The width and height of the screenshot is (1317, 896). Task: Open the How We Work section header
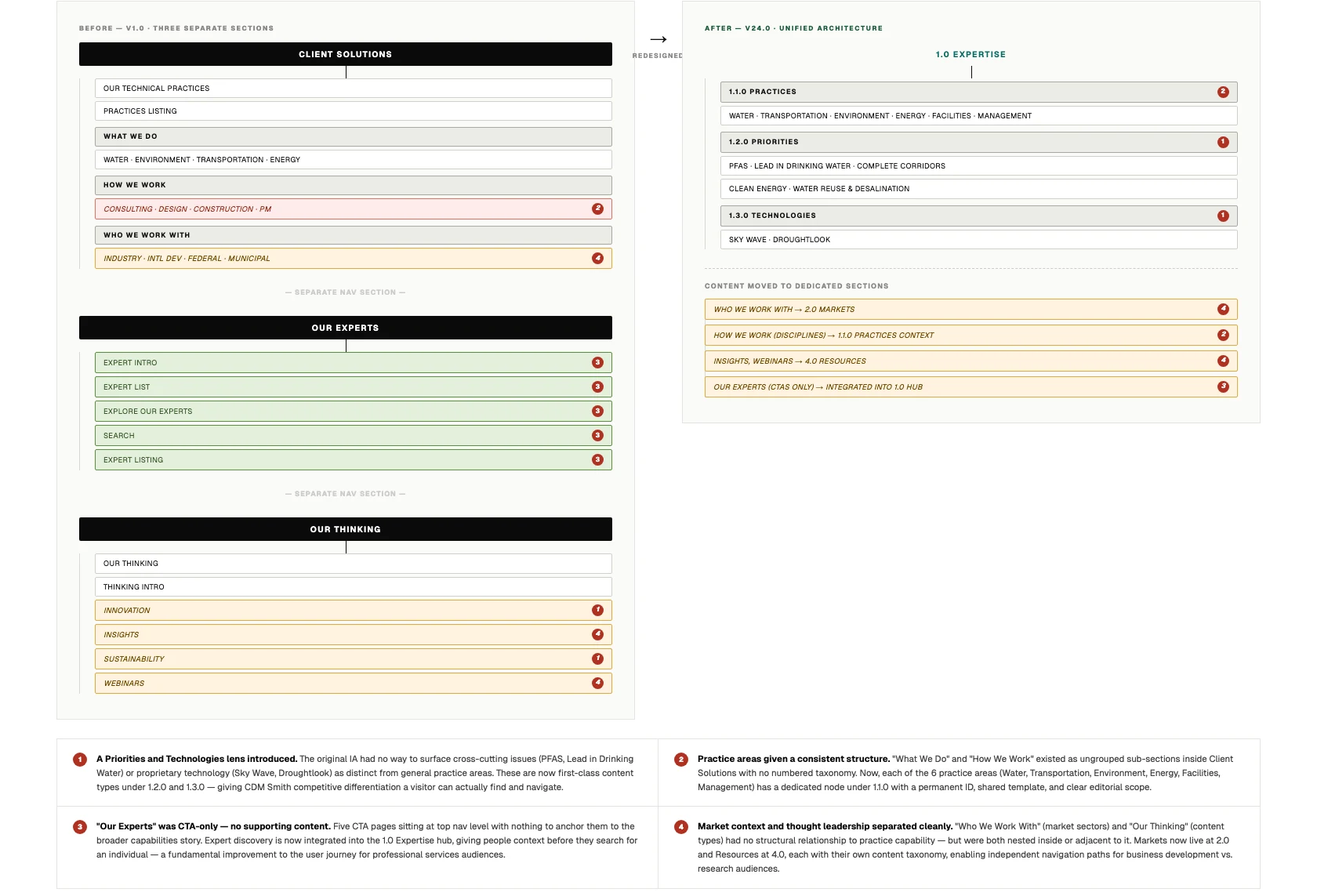coord(354,185)
